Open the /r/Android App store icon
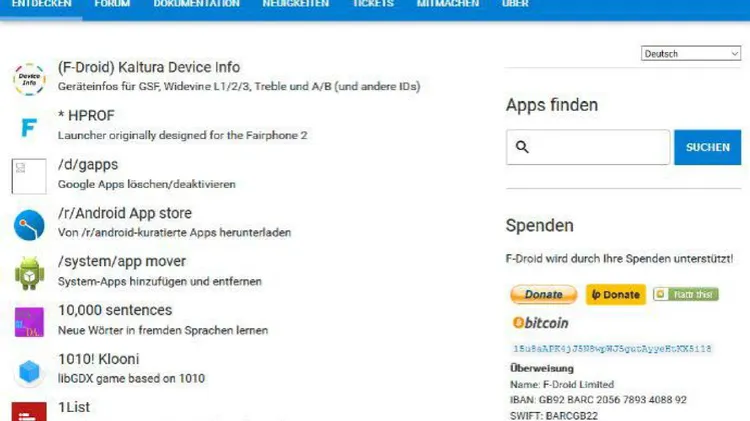The width and height of the screenshot is (750, 421). (29, 225)
